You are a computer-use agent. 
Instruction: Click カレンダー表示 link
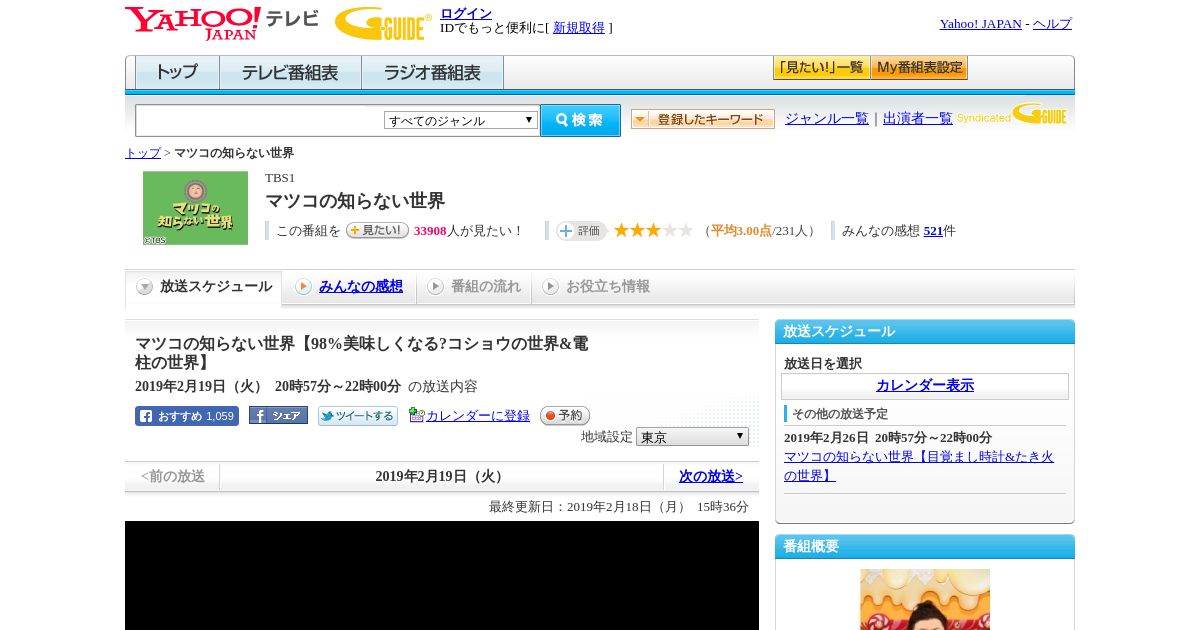[925, 386]
